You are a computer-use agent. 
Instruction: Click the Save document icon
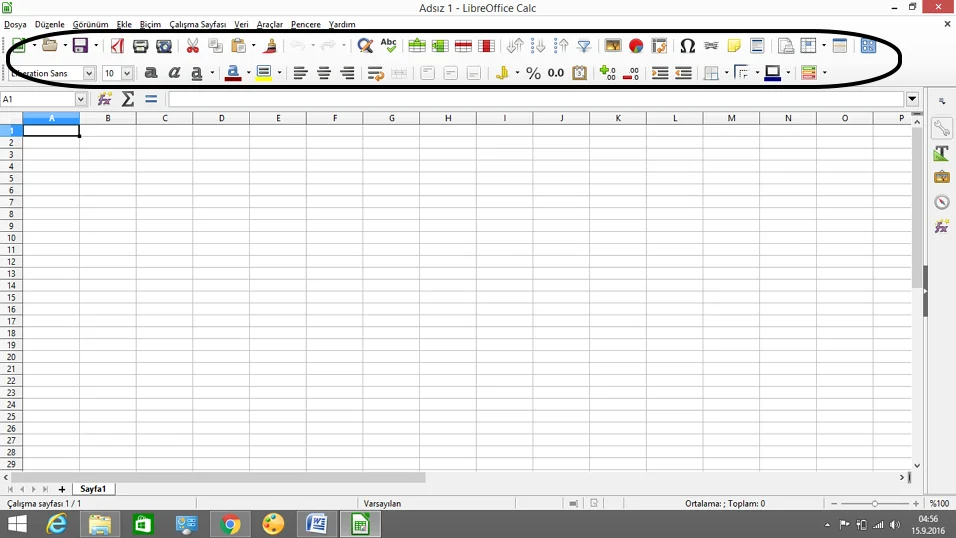80,45
